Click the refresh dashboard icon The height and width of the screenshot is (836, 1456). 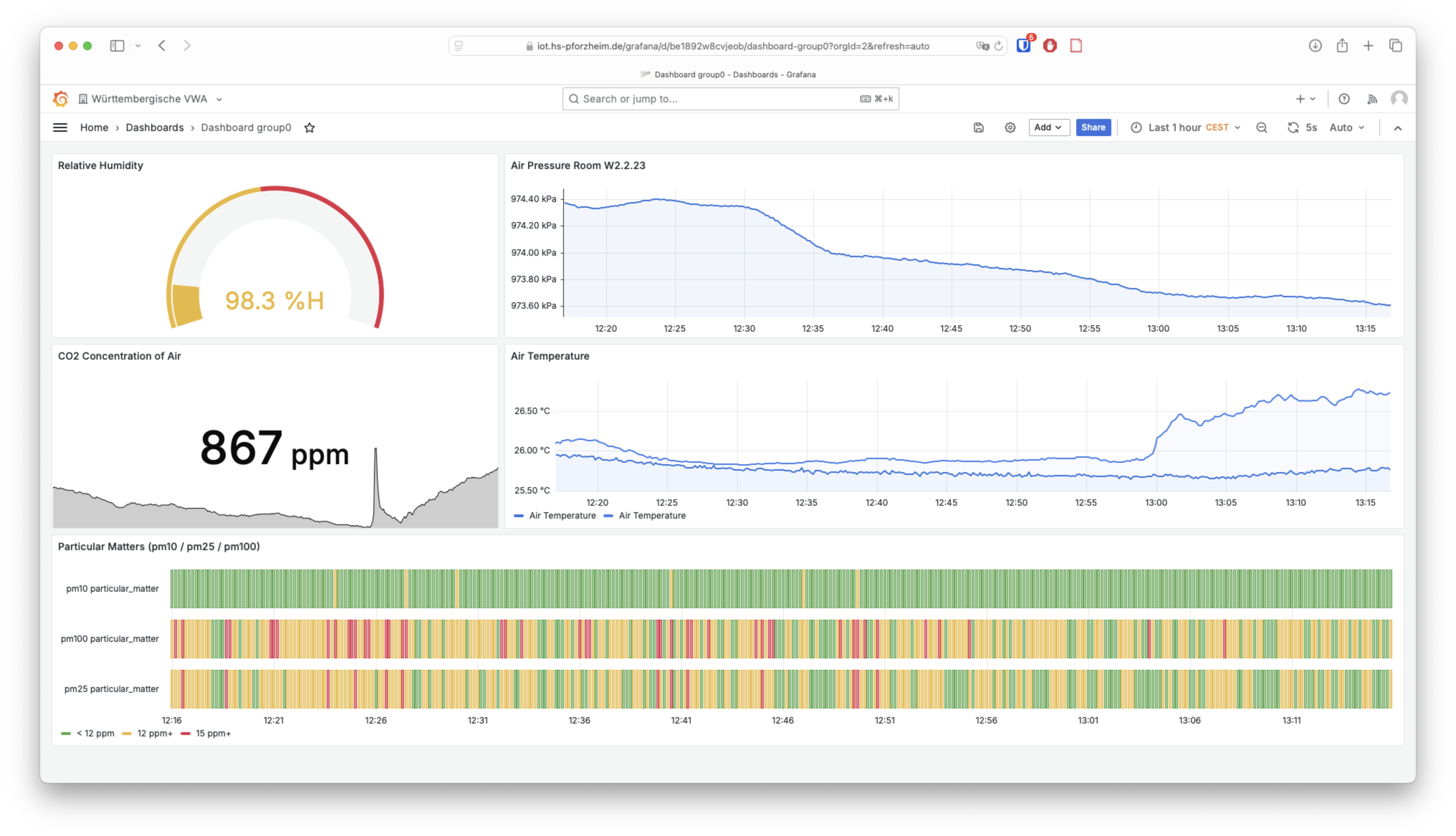[x=1292, y=128]
